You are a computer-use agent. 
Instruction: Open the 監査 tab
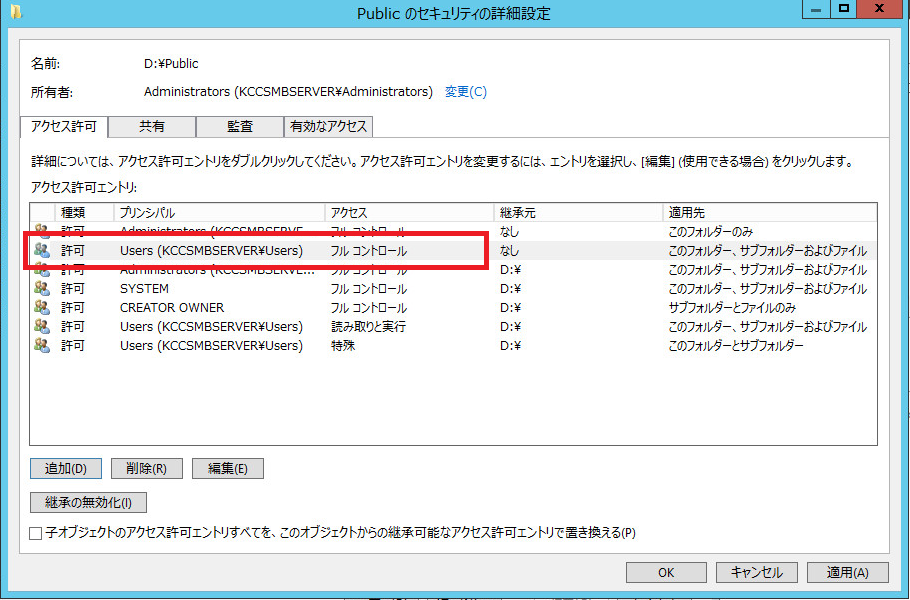tap(241, 126)
